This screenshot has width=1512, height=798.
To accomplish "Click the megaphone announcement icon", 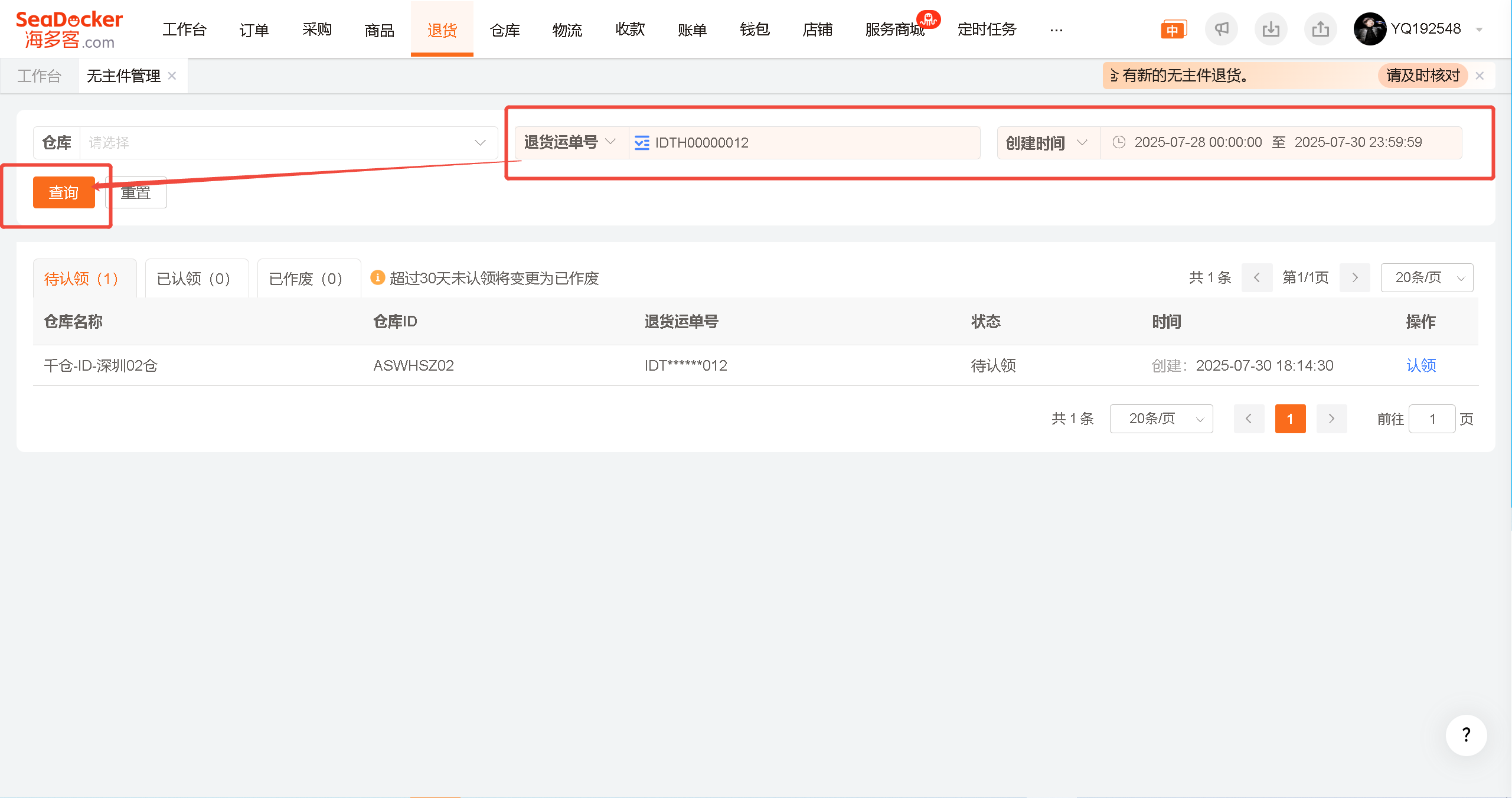I will pyautogui.click(x=1221, y=29).
